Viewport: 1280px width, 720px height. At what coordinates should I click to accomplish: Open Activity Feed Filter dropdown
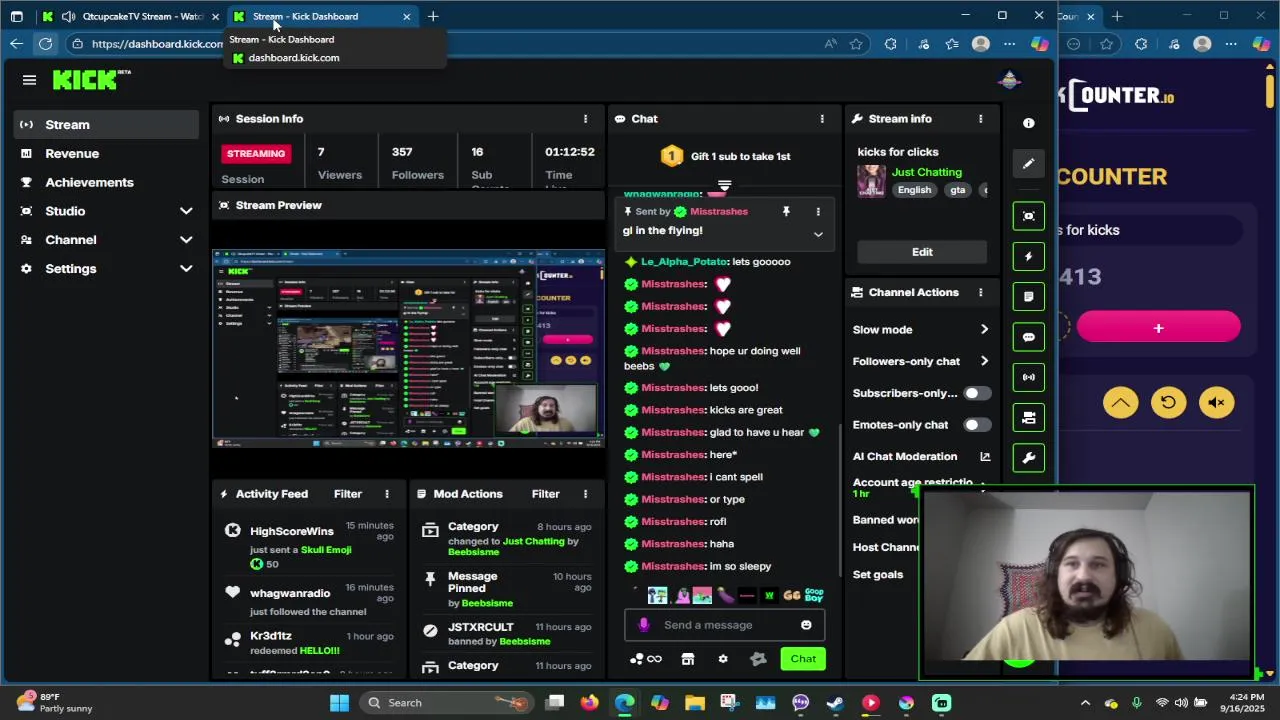[x=348, y=494]
